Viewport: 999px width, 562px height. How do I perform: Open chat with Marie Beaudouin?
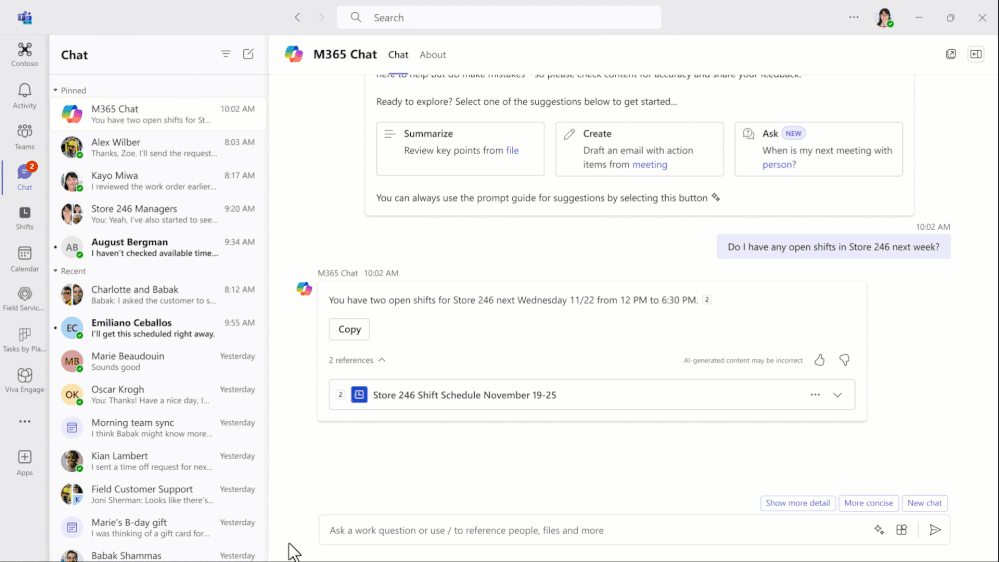tap(159, 361)
